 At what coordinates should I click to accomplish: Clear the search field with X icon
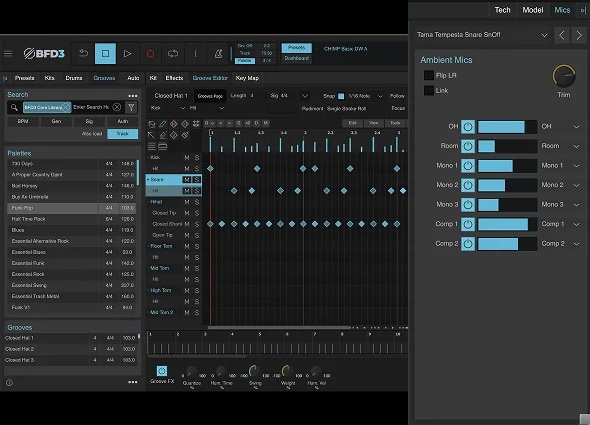coord(117,107)
